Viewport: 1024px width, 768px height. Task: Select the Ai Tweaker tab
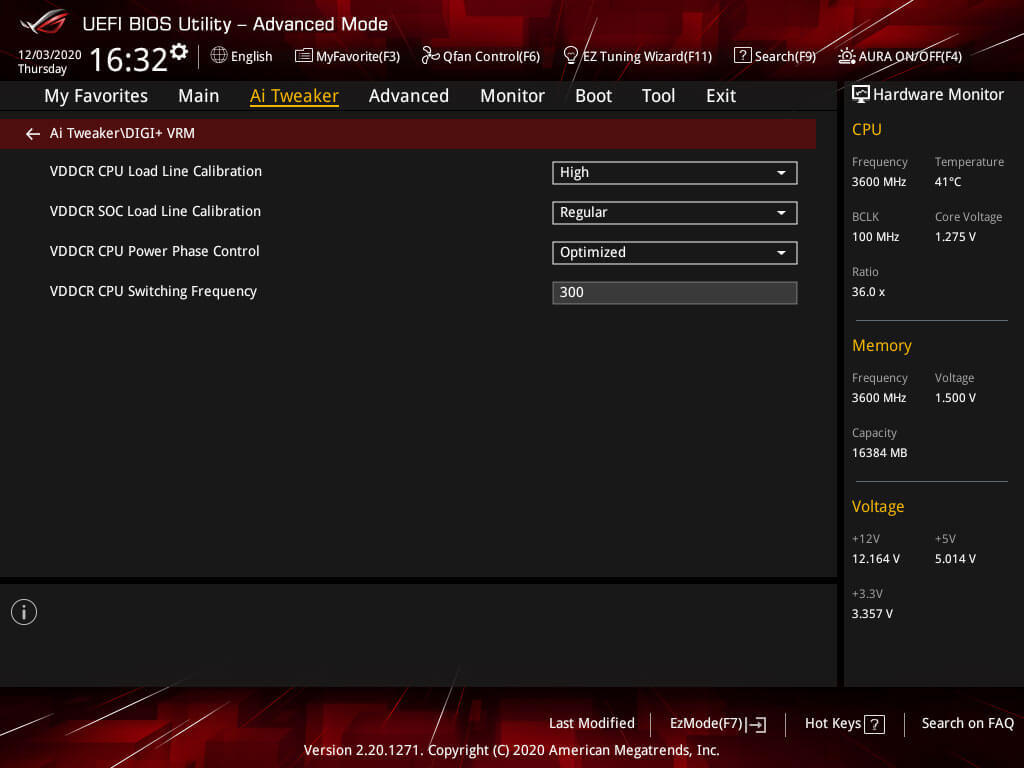(294, 96)
